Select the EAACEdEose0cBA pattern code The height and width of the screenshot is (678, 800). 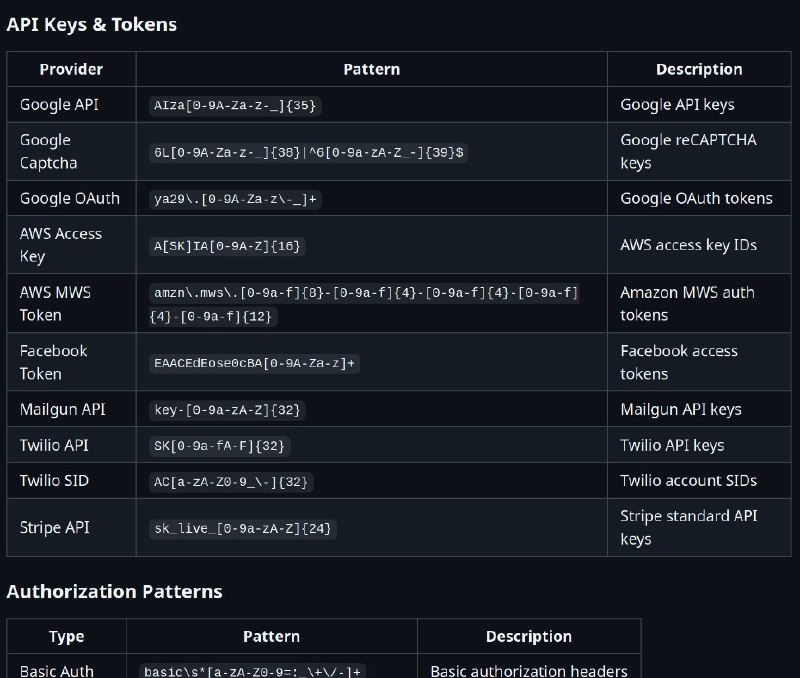tap(255, 363)
